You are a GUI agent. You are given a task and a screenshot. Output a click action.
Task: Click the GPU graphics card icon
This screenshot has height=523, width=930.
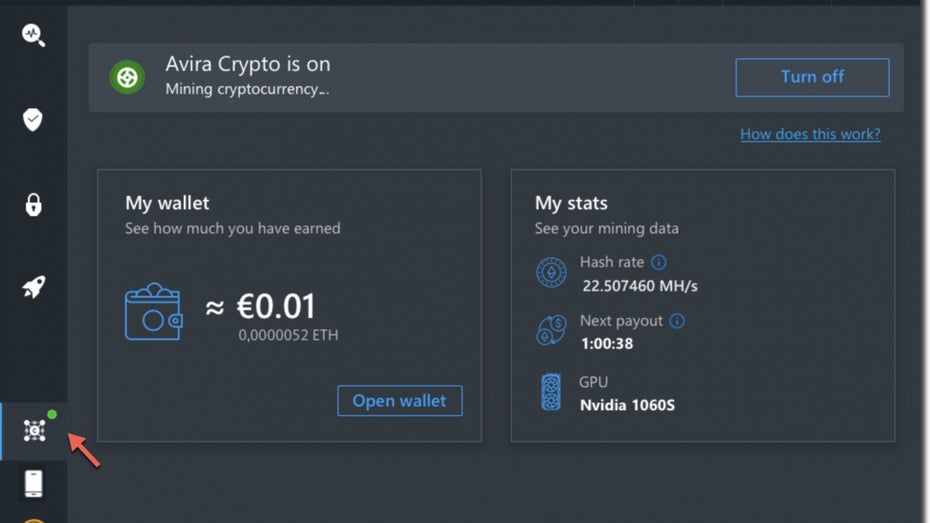(551, 392)
